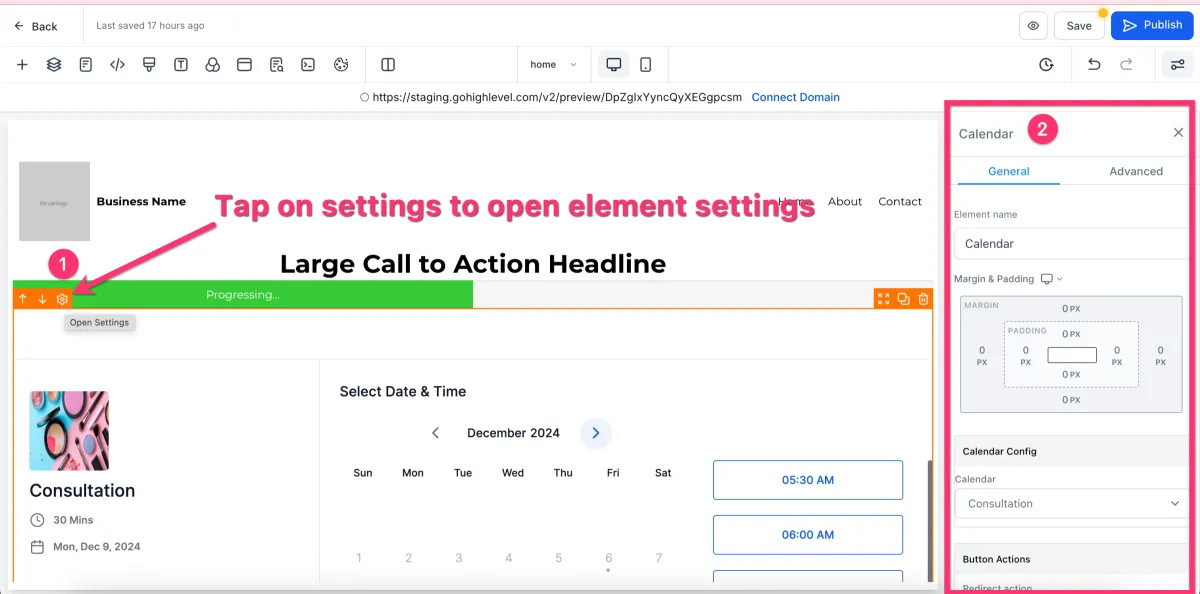Open Margin & Padding device dropdown
Screen dimensions: 1200x594
(x=1051, y=279)
